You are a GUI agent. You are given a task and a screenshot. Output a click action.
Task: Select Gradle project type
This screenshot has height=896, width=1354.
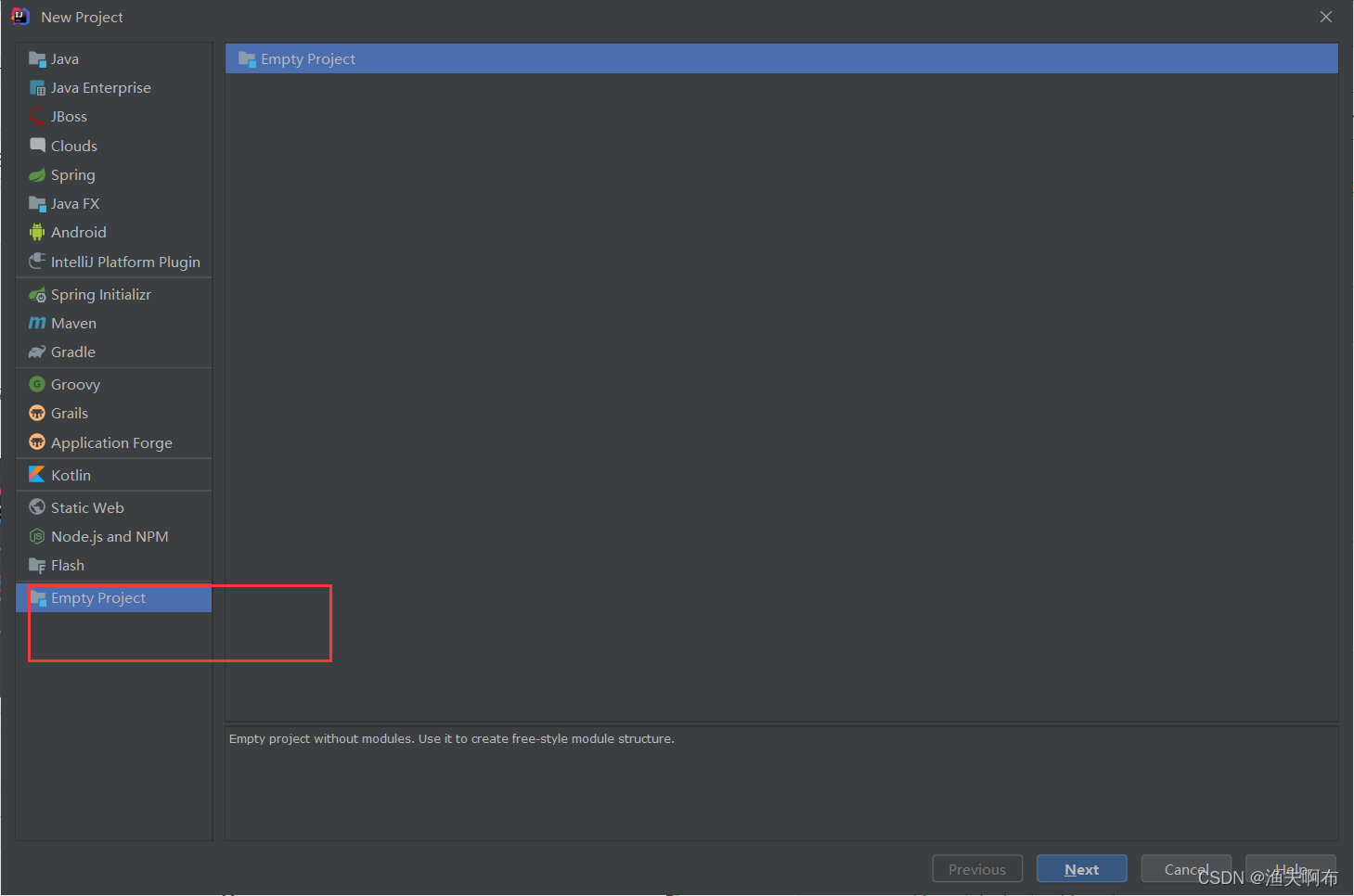point(114,352)
